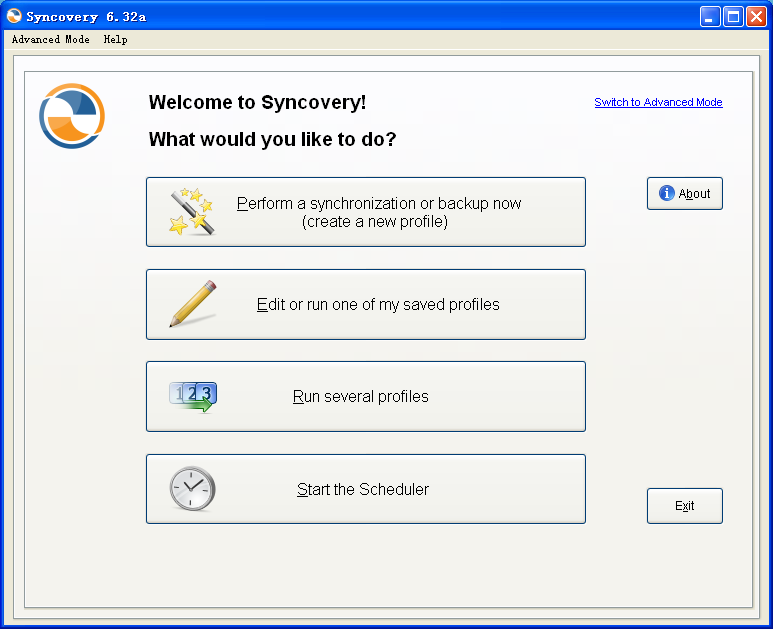Click the blue info icon on About
Screen dimensions: 773x629
667,193
